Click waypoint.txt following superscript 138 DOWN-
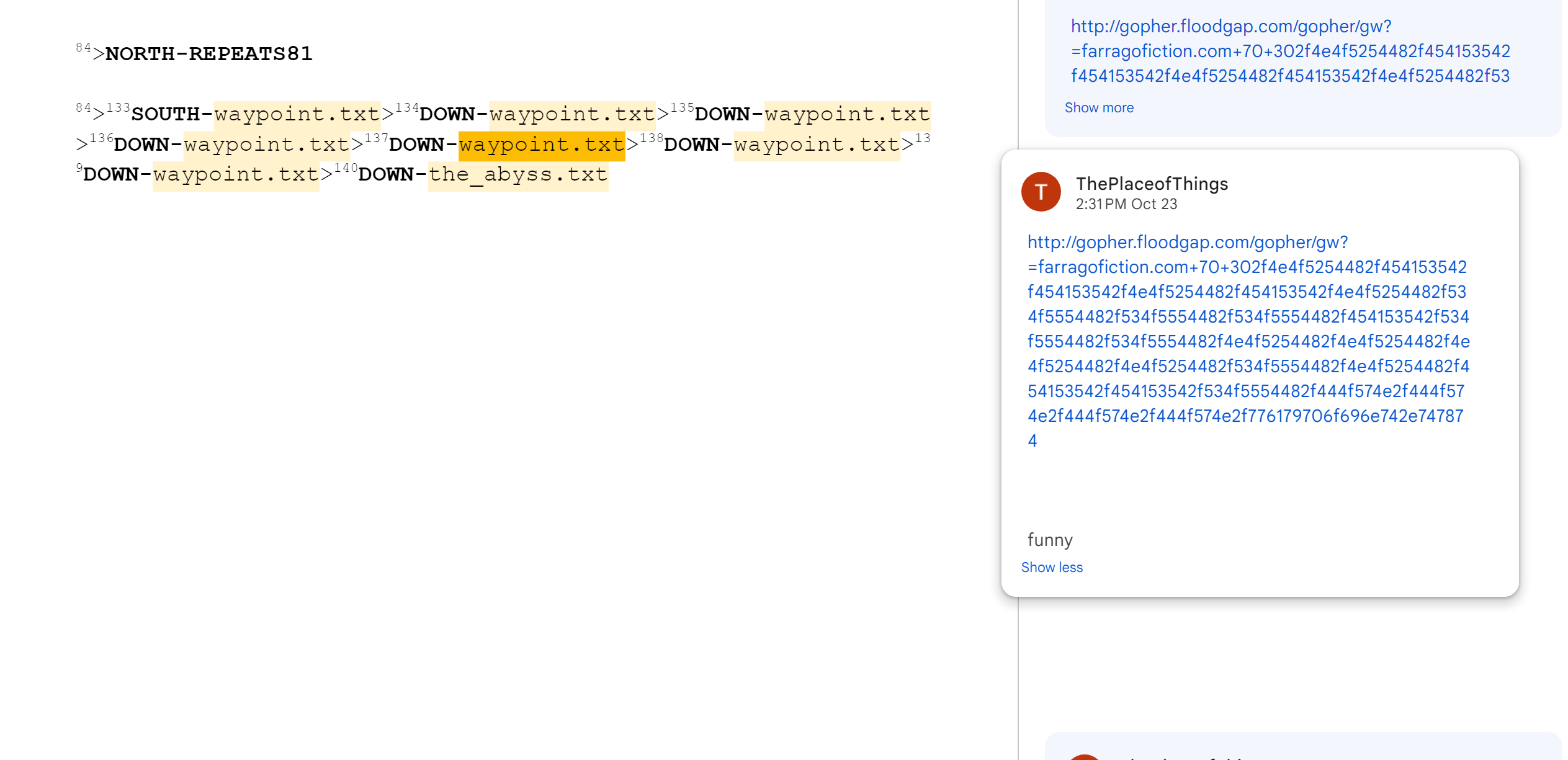 pos(816,145)
